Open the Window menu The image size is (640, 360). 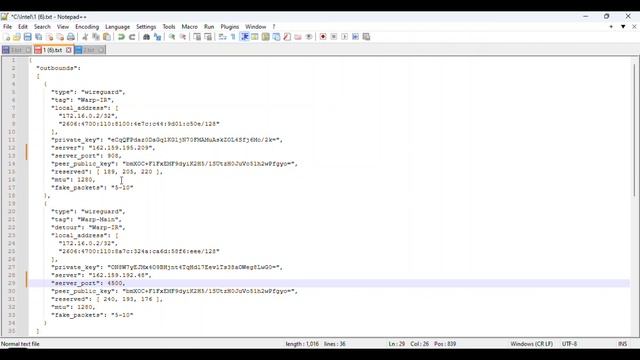[256, 27]
